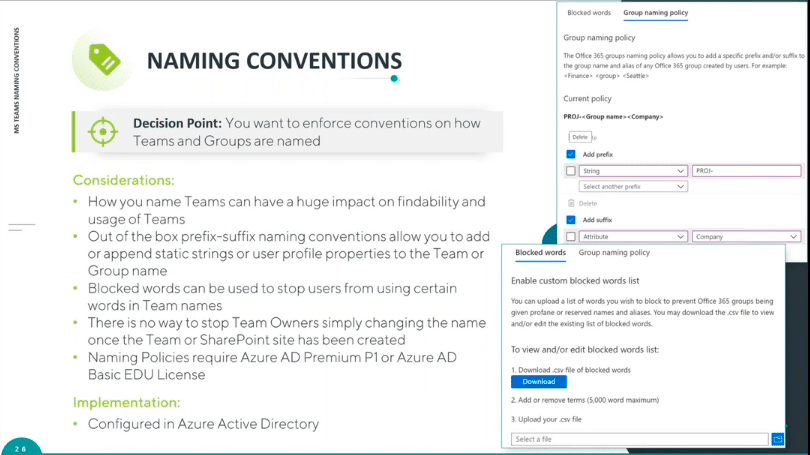Switch to Blocked words tab in top panel
This screenshot has width=810, height=455.
click(589, 13)
